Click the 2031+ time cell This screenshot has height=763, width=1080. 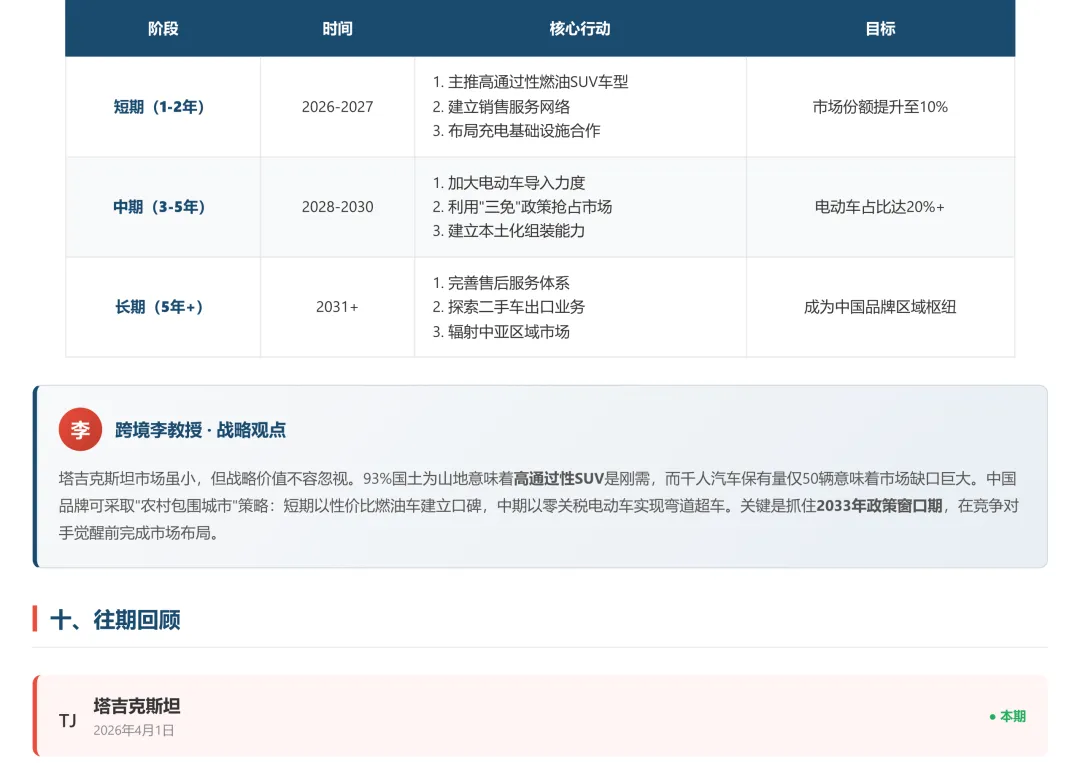[x=338, y=306]
